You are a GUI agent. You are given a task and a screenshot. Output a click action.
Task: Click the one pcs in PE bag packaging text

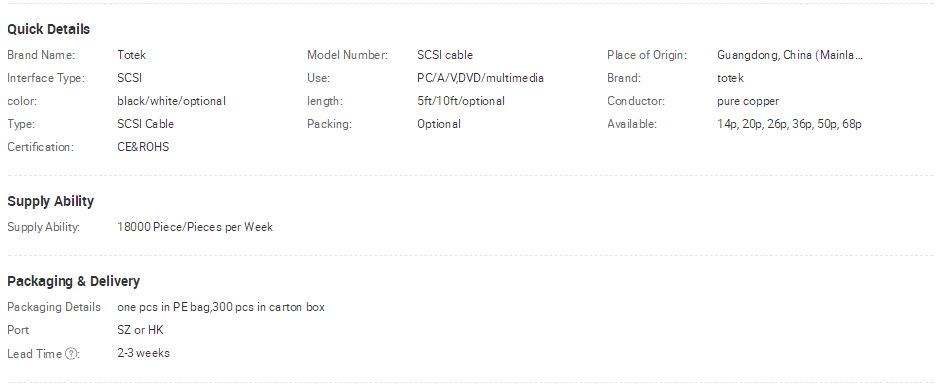click(221, 307)
